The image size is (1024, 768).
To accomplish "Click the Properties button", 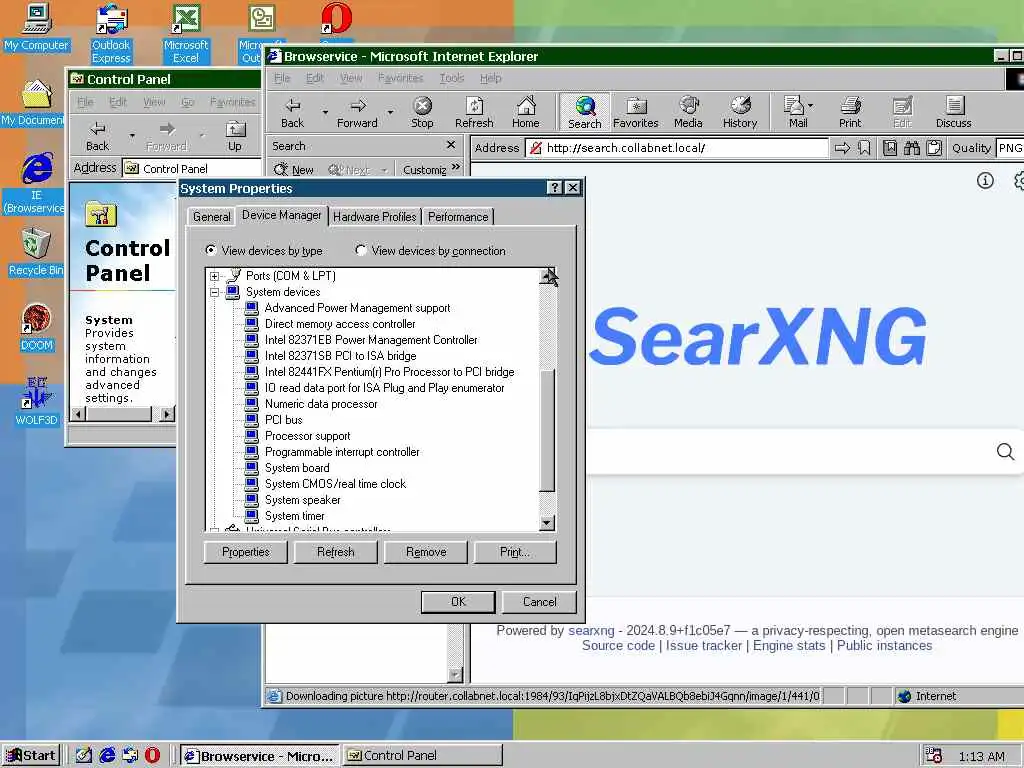I will [x=246, y=552].
